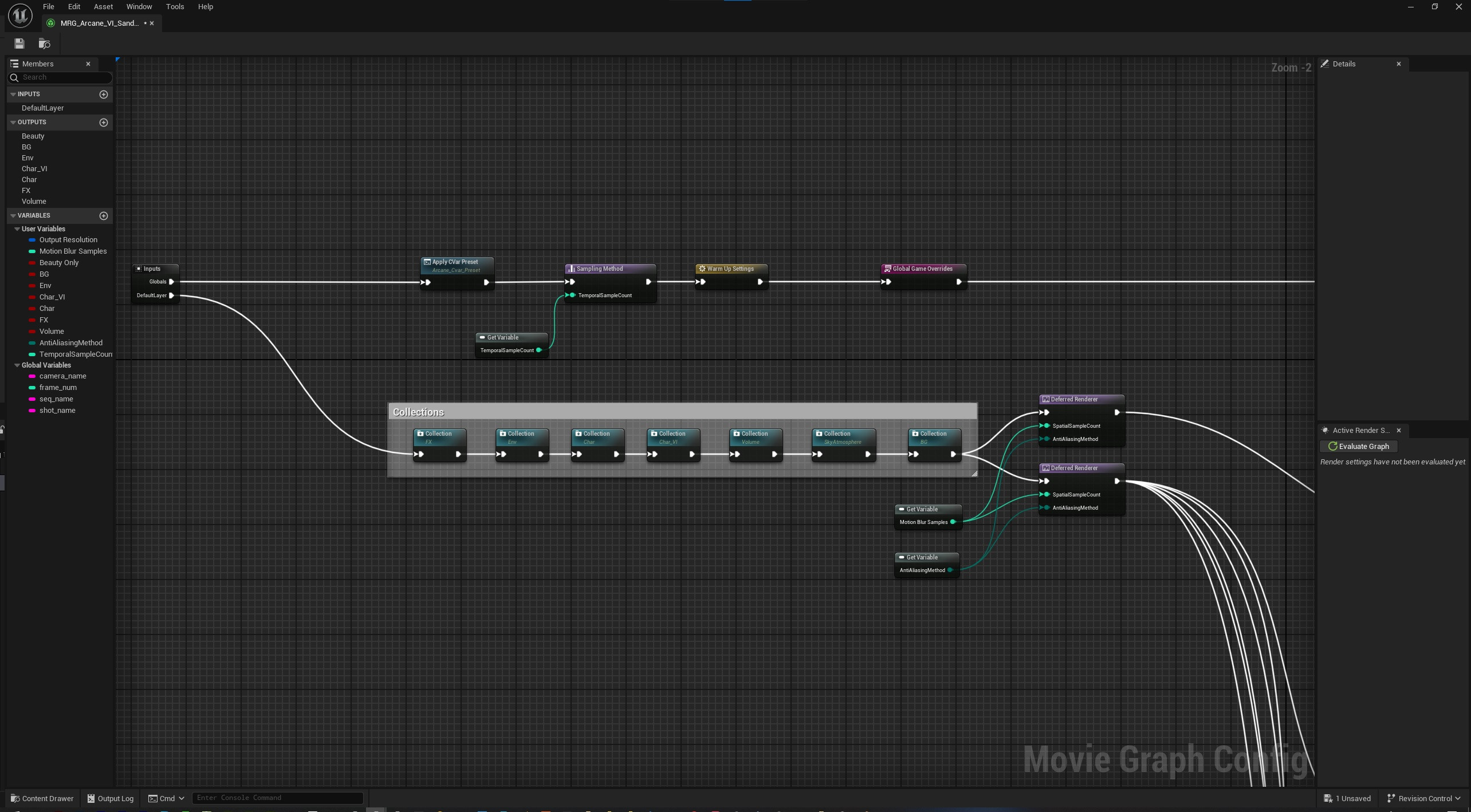Click the Collections comment resize handle
This screenshot has width=1471, height=812.
[974, 474]
